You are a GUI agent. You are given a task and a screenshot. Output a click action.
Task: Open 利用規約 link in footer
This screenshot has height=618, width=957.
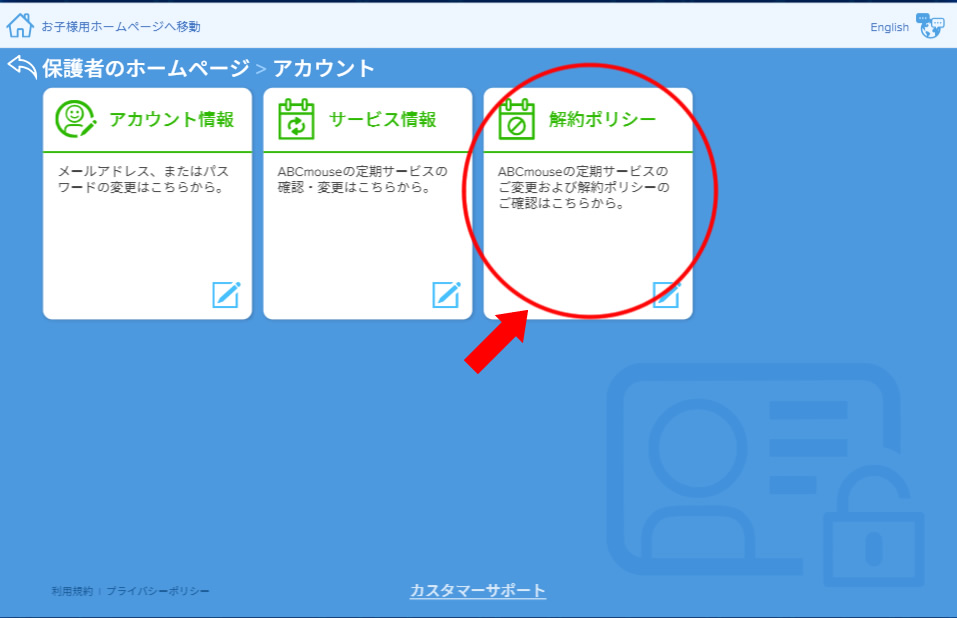pos(72,591)
